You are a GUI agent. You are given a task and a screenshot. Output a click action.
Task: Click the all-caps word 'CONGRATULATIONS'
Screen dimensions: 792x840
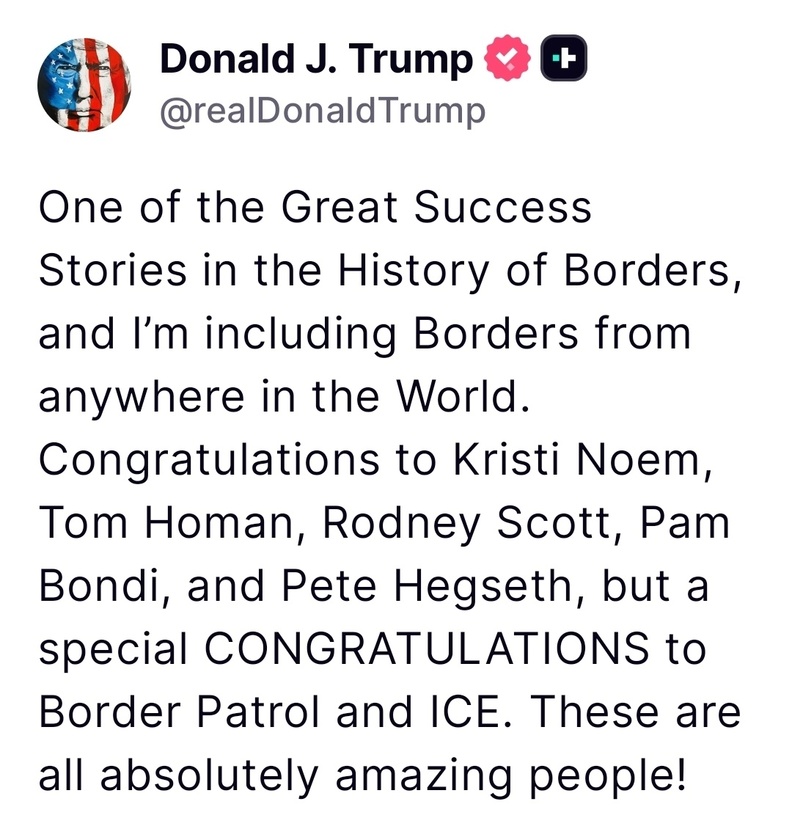[427, 649]
